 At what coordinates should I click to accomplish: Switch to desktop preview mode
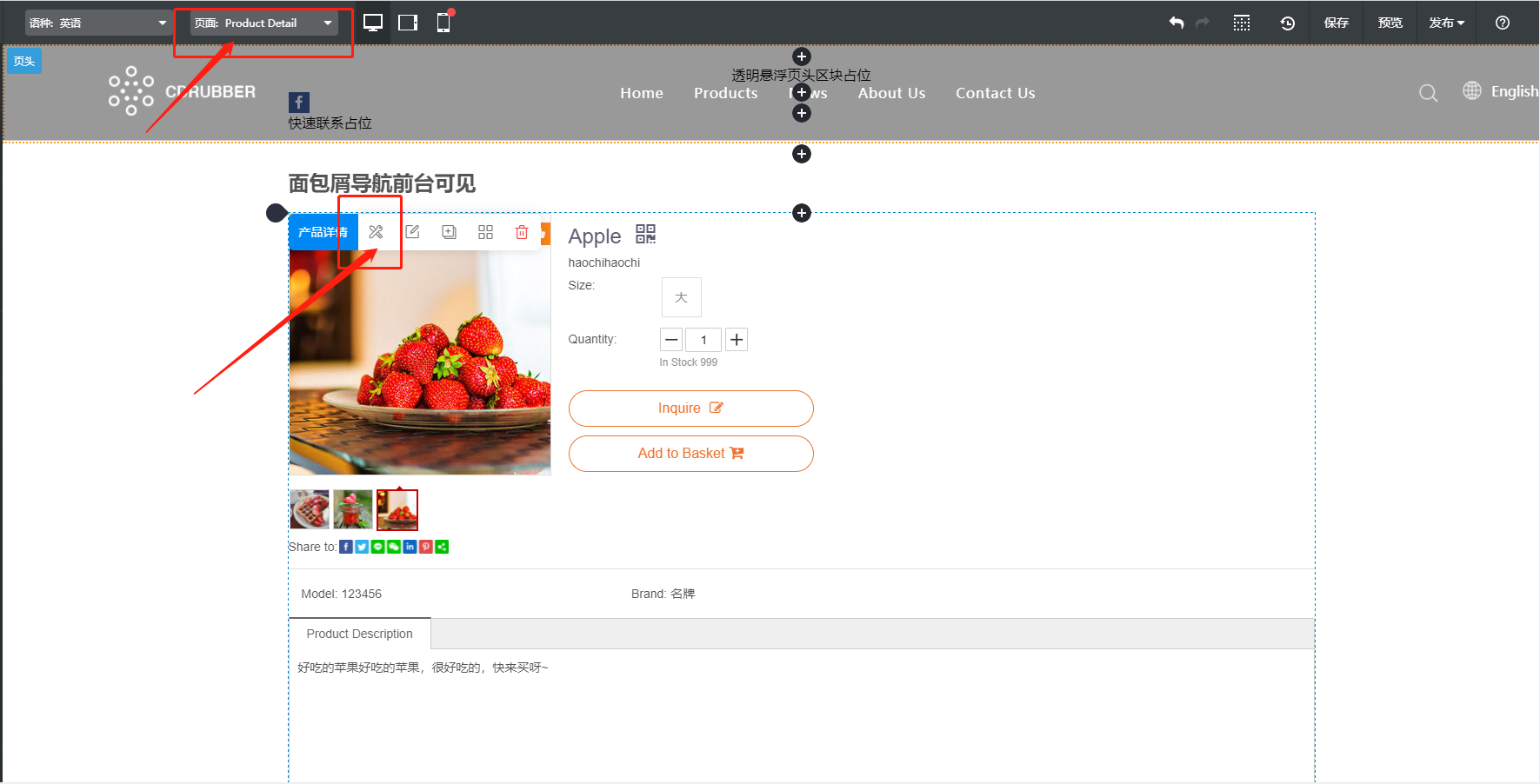tap(373, 23)
